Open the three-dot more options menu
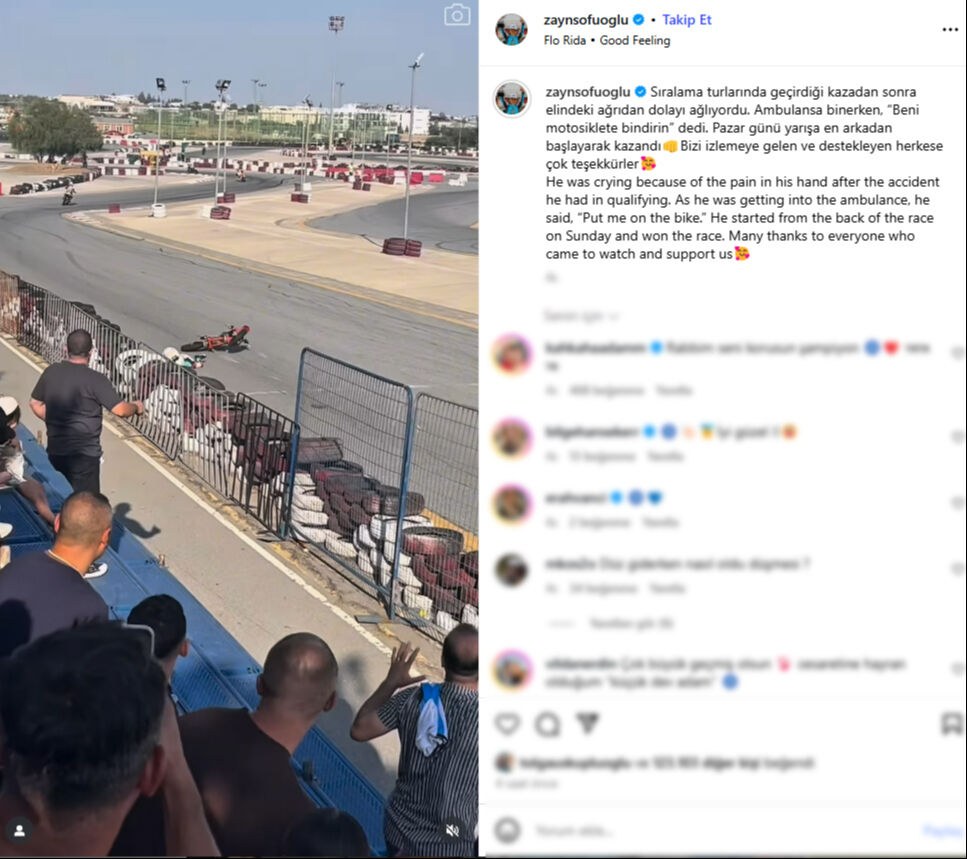 [x=950, y=30]
